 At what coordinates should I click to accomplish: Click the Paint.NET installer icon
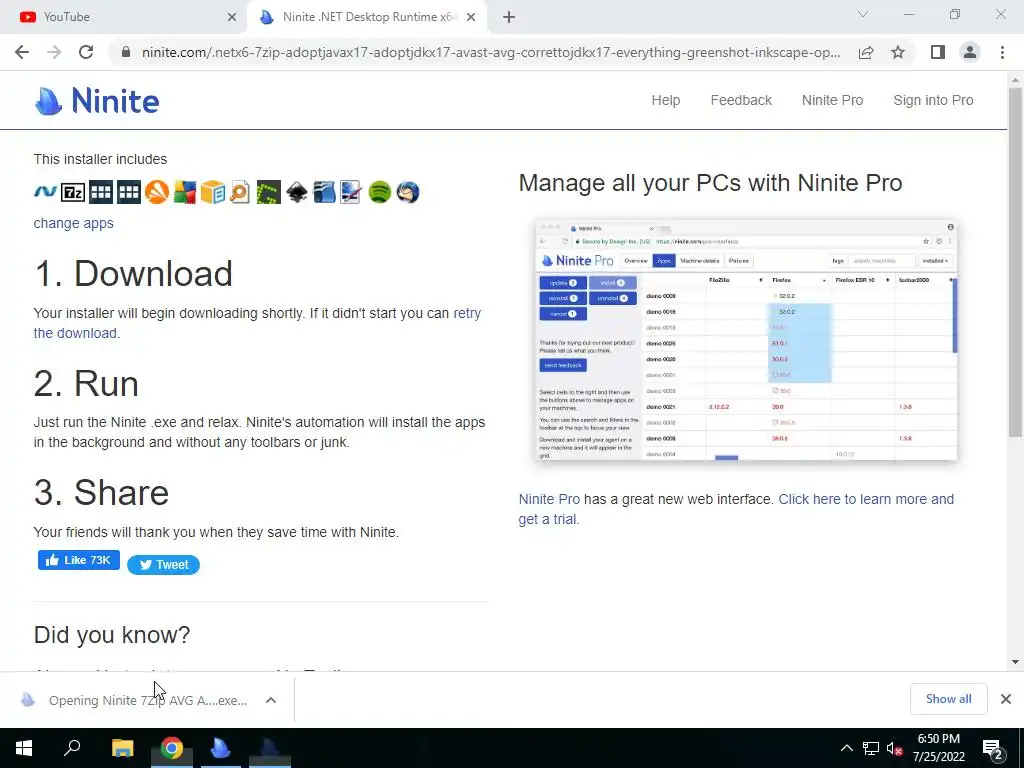pyautogui.click(x=351, y=192)
